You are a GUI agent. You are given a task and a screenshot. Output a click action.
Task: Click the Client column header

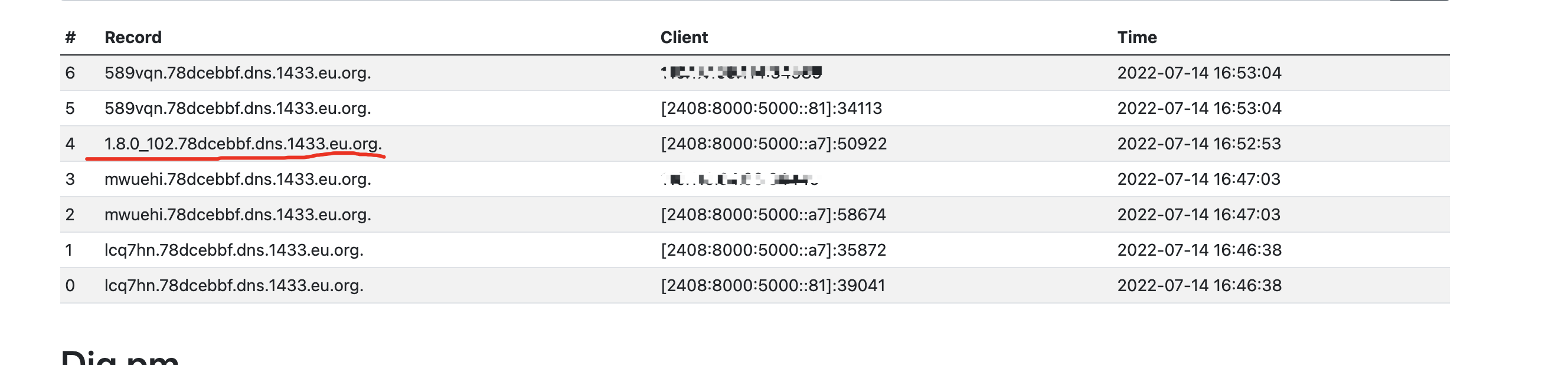[684, 38]
